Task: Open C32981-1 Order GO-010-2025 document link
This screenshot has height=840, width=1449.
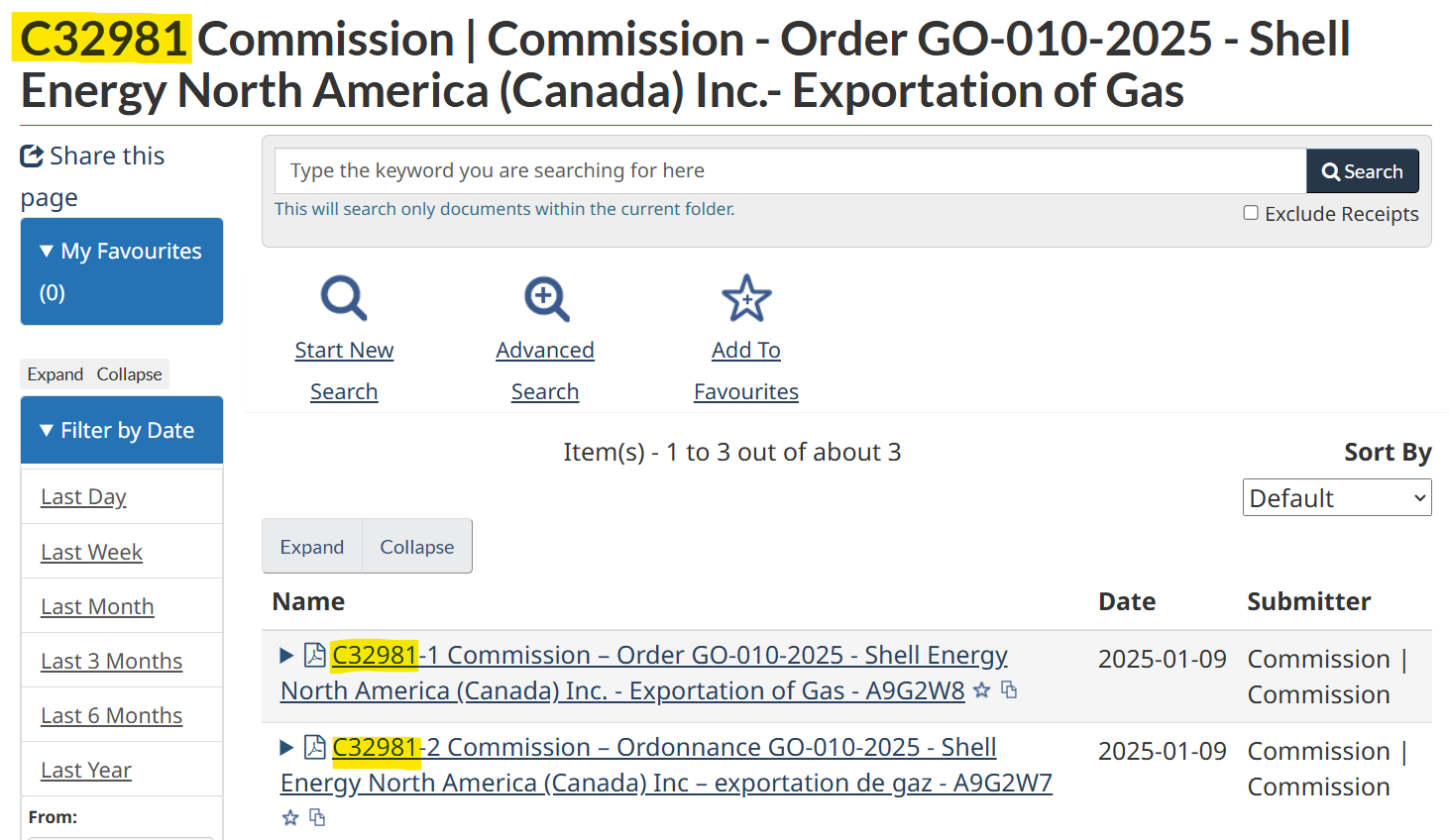Action: 644,673
